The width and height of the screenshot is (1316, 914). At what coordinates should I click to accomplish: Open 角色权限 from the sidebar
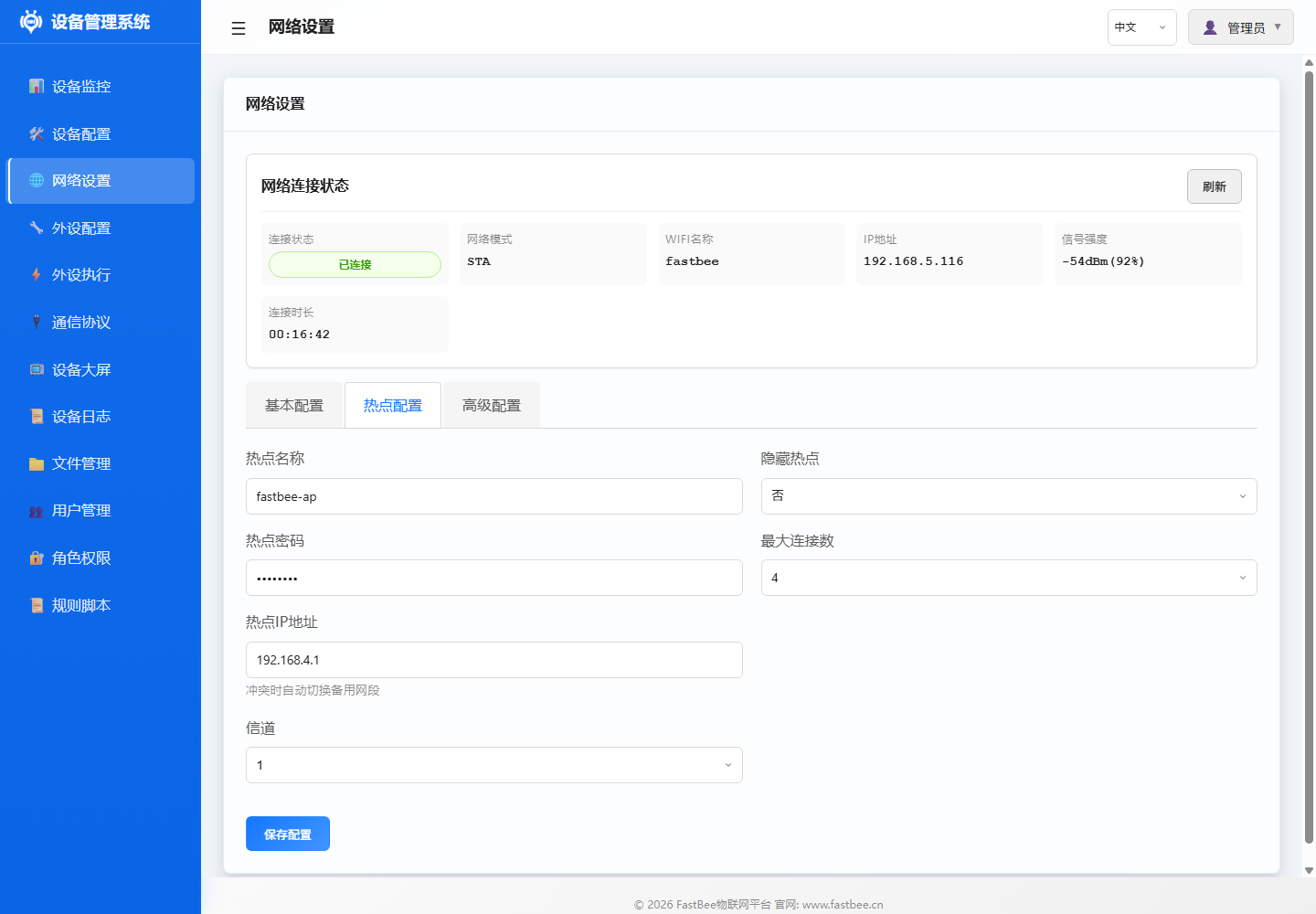tap(101, 558)
